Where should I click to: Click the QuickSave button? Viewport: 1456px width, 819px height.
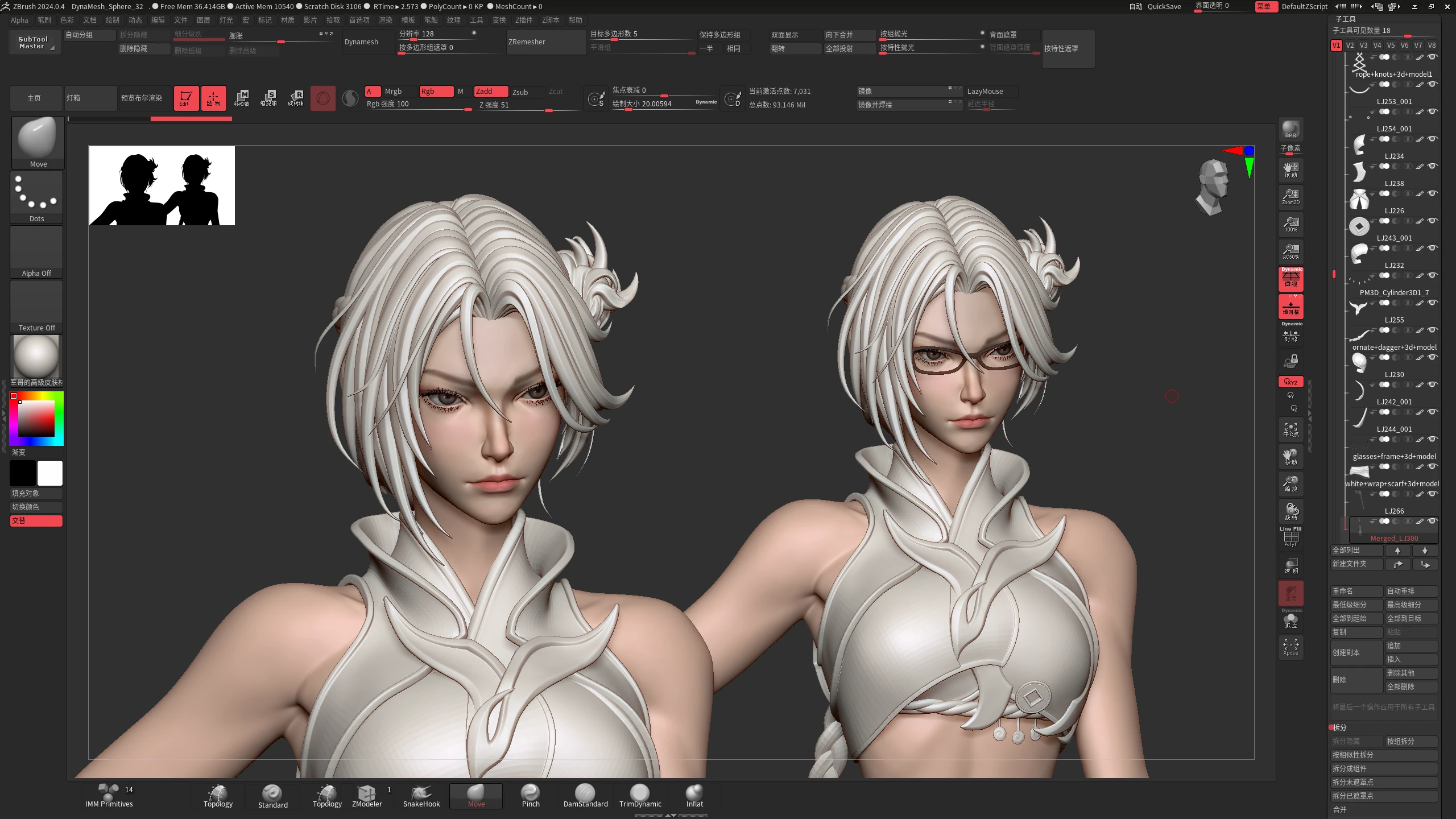[x=1164, y=6]
